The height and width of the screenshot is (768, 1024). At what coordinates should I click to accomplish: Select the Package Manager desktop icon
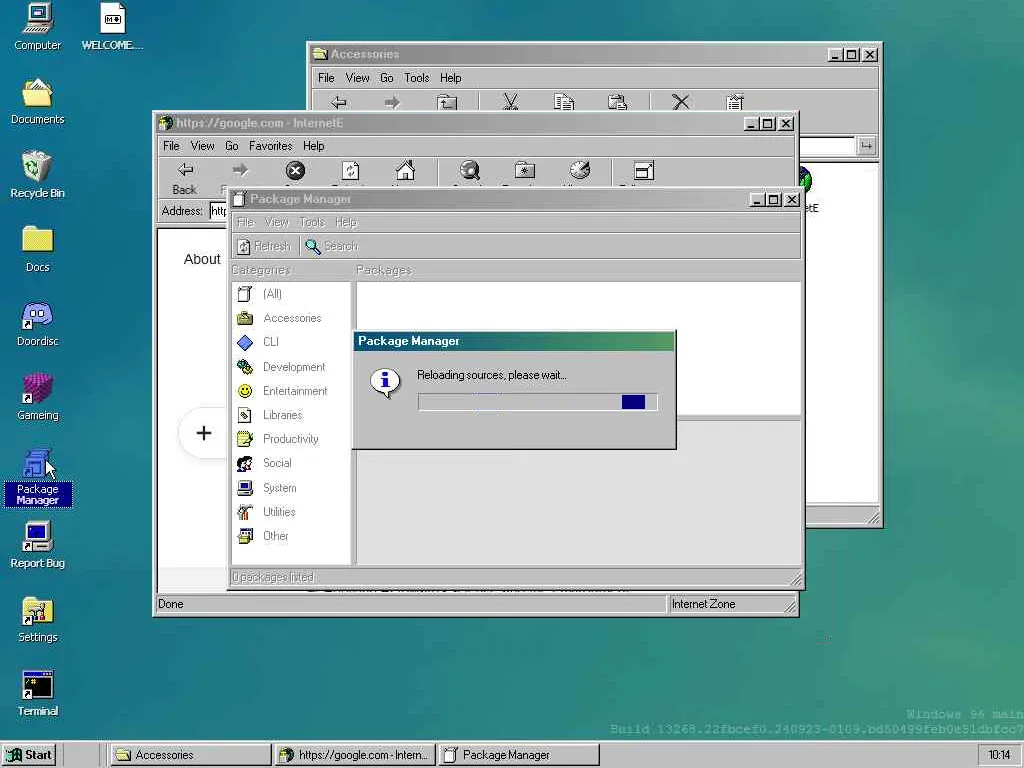point(37,477)
